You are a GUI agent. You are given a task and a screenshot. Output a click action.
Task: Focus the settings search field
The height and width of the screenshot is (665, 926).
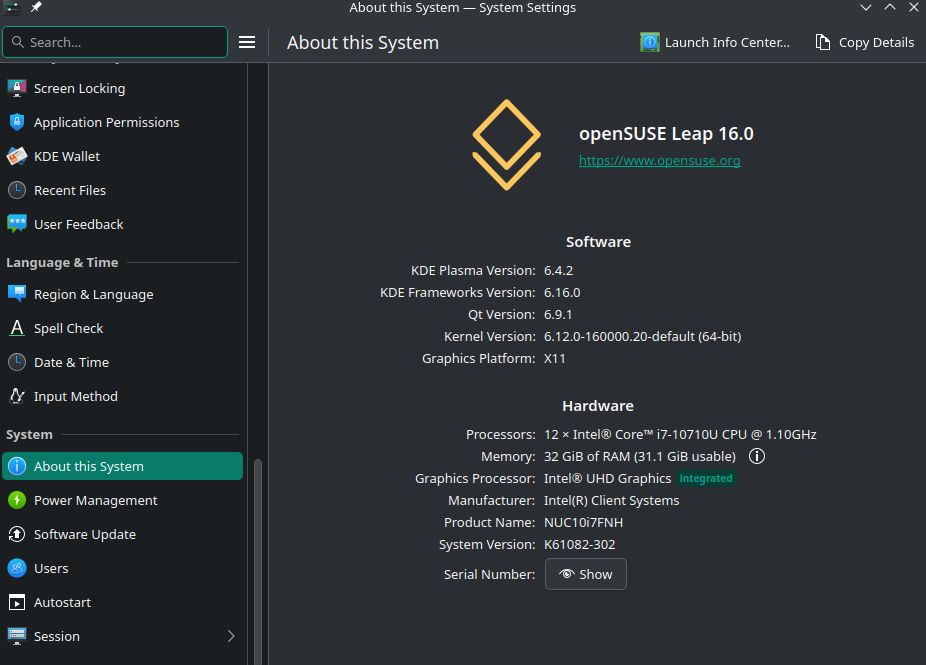pos(115,42)
